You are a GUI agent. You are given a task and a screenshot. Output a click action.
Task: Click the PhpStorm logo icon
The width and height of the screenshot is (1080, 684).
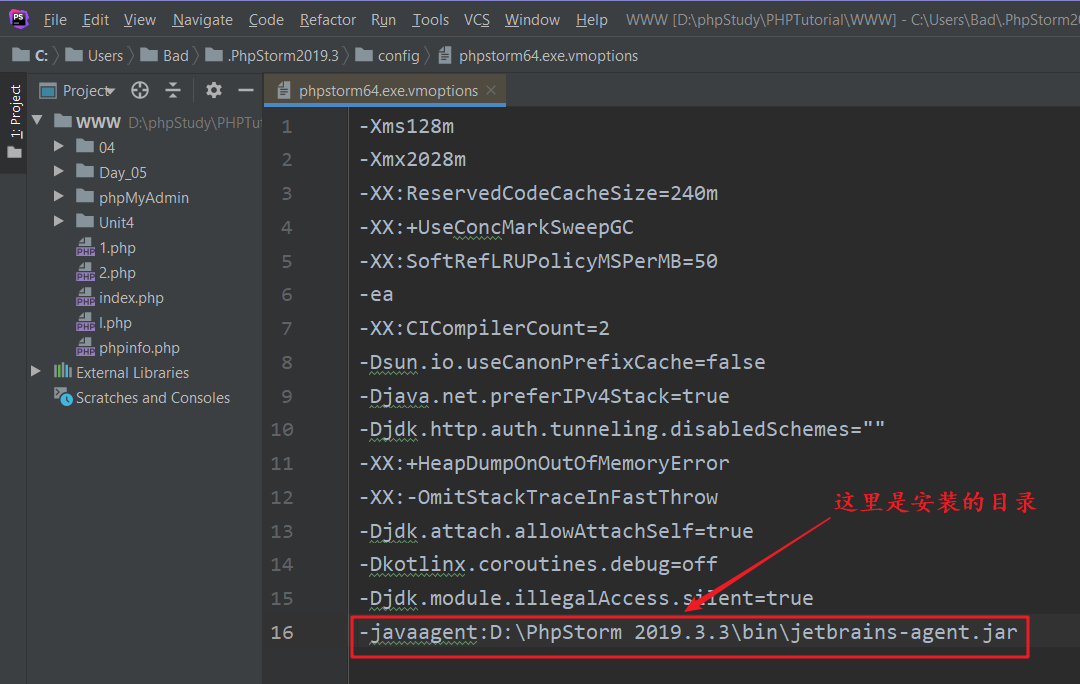pyautogui.click(x=19, y=19)
